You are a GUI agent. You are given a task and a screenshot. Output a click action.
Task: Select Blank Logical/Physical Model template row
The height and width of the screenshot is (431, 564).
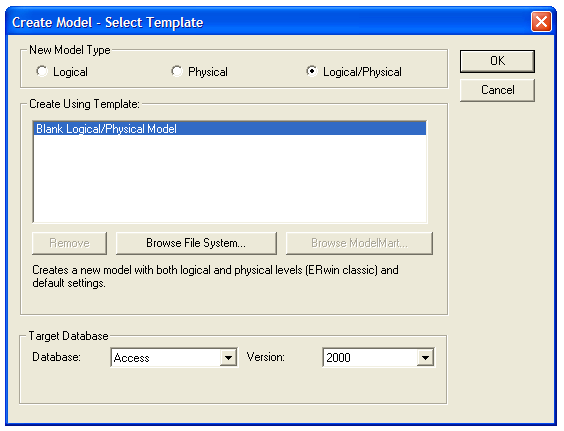[230, 129]
